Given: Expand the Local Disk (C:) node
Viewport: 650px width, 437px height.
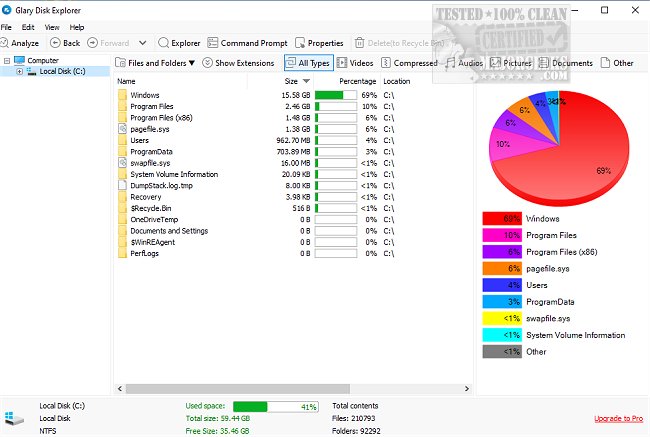Looking at the screenshot, I should point(19,71).
